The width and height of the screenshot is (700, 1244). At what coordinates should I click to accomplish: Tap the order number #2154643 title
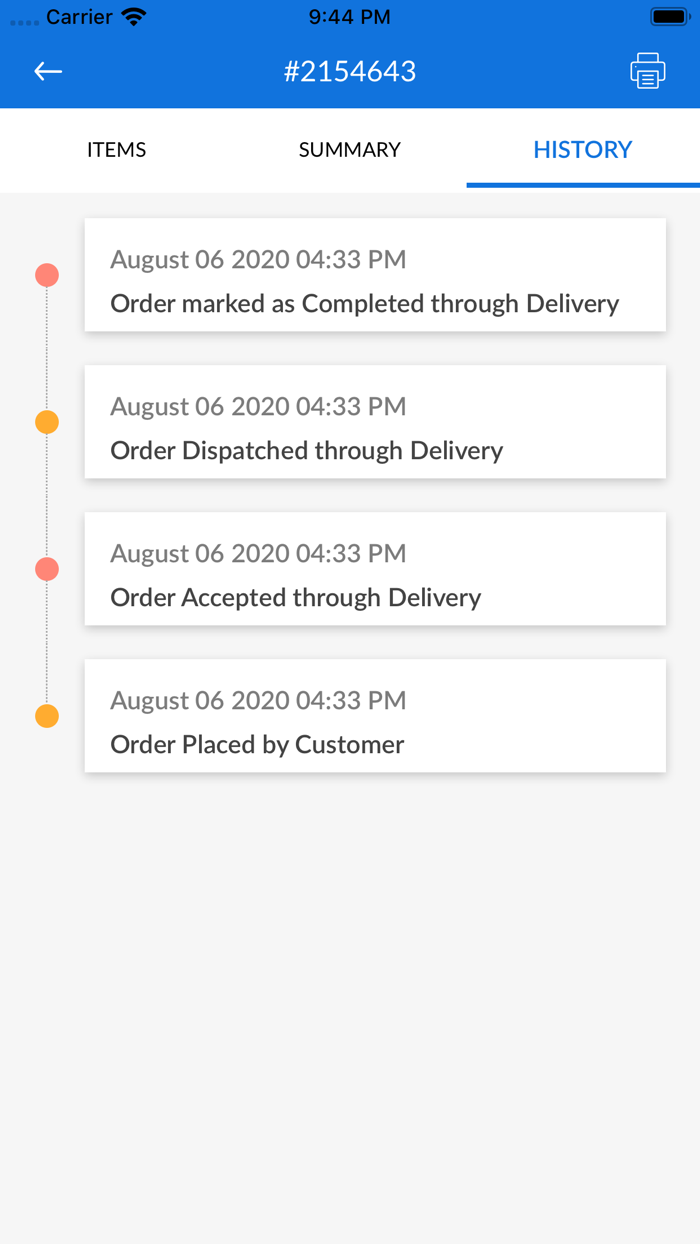[351, 71]
